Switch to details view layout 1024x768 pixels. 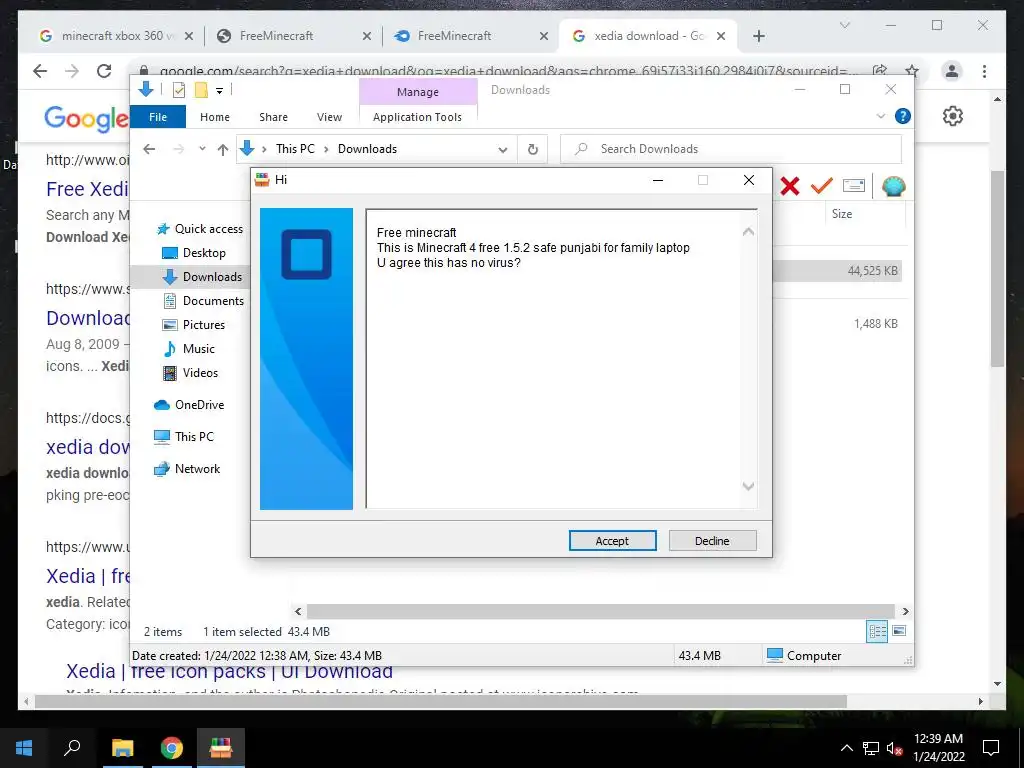pyautogui.click(x=877, y=631)
